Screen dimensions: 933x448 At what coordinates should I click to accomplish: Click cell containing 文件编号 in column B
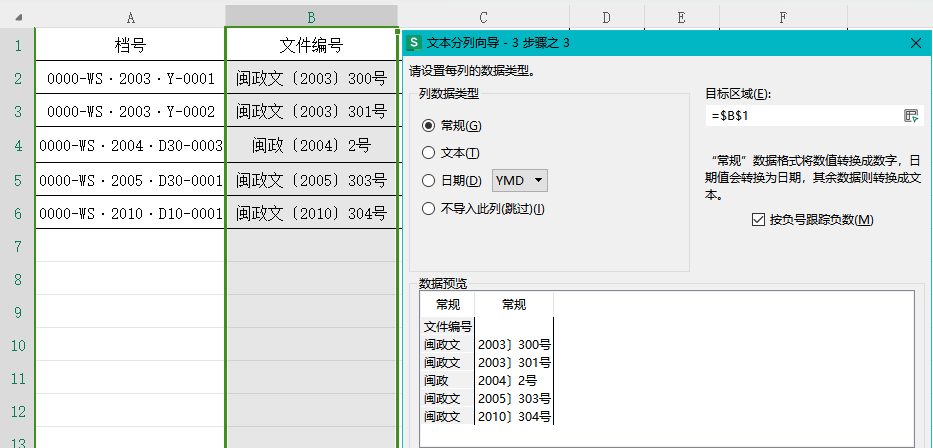(311, 45)
